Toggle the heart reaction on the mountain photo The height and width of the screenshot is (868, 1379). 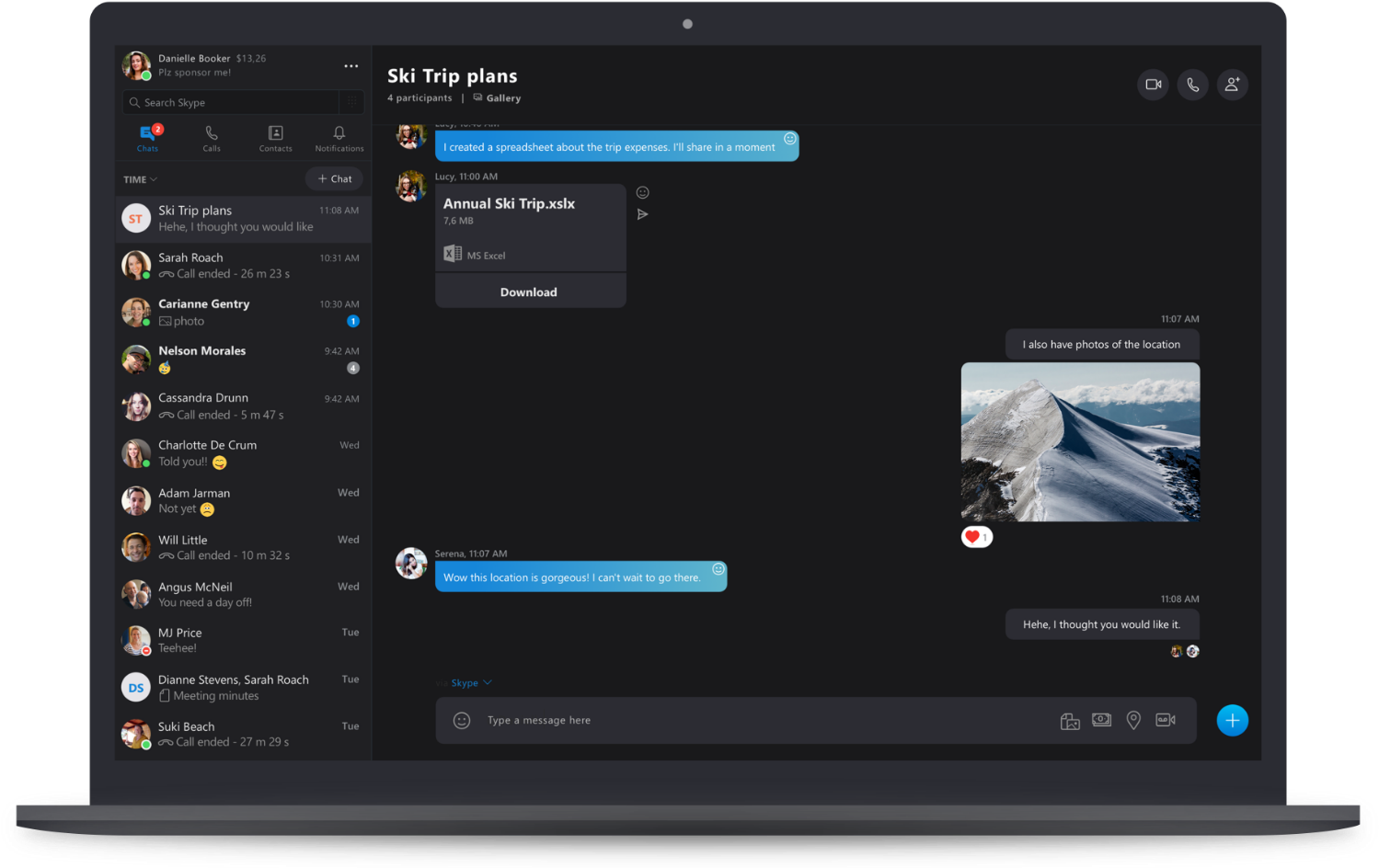[976, 536]
